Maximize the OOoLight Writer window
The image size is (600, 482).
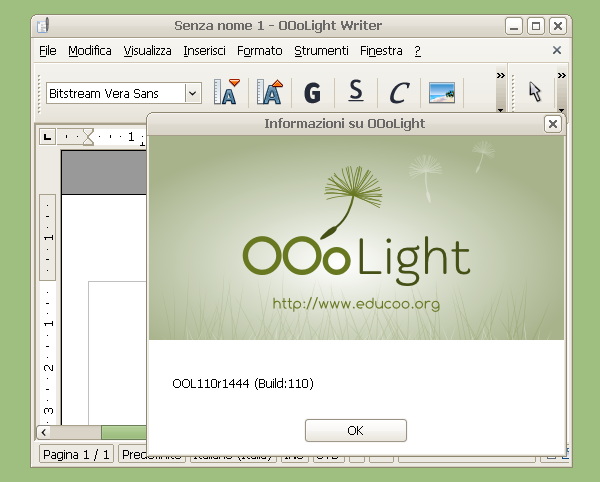[536, 26]
